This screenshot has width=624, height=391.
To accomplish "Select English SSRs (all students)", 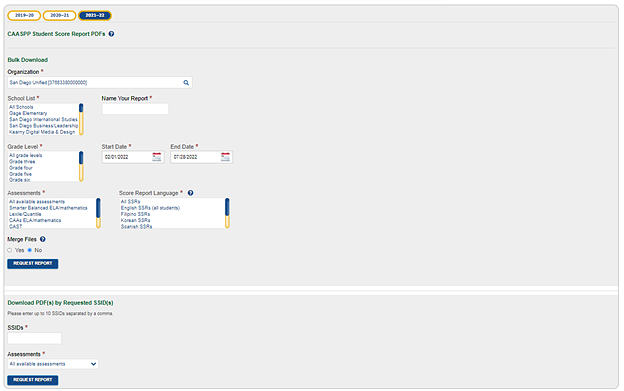I will tap(150, 208).
